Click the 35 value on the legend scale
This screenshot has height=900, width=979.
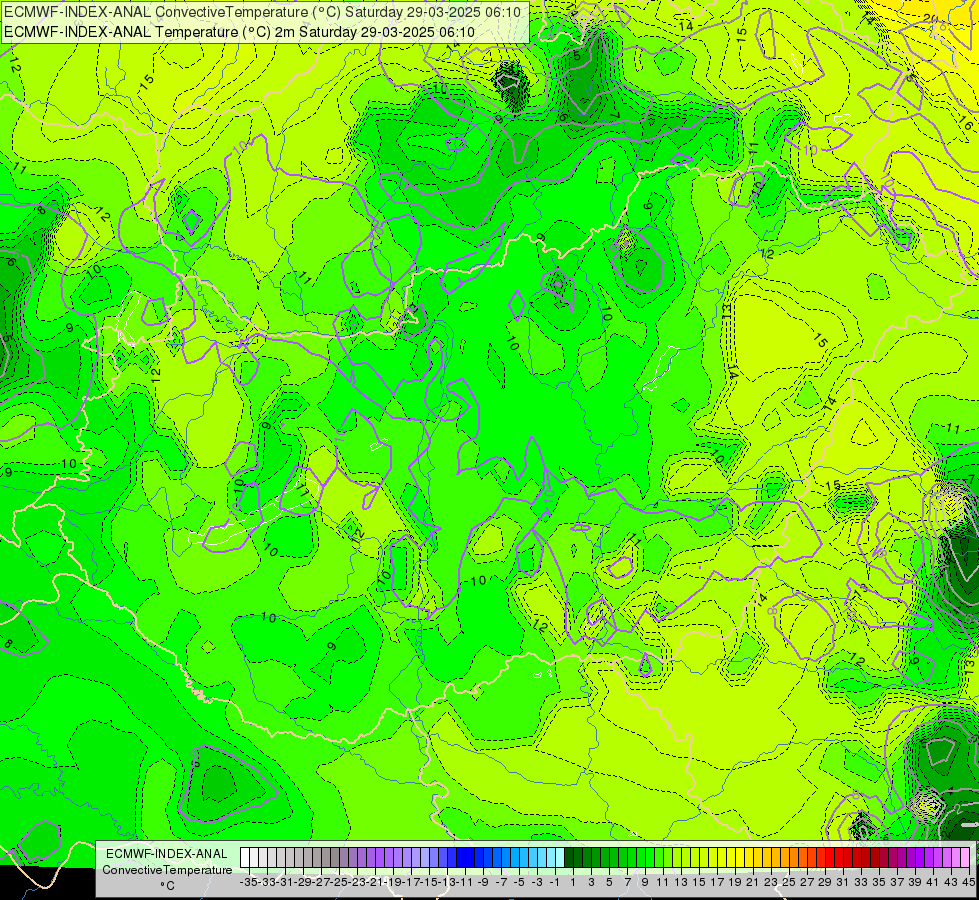click(x=878, y=882)
